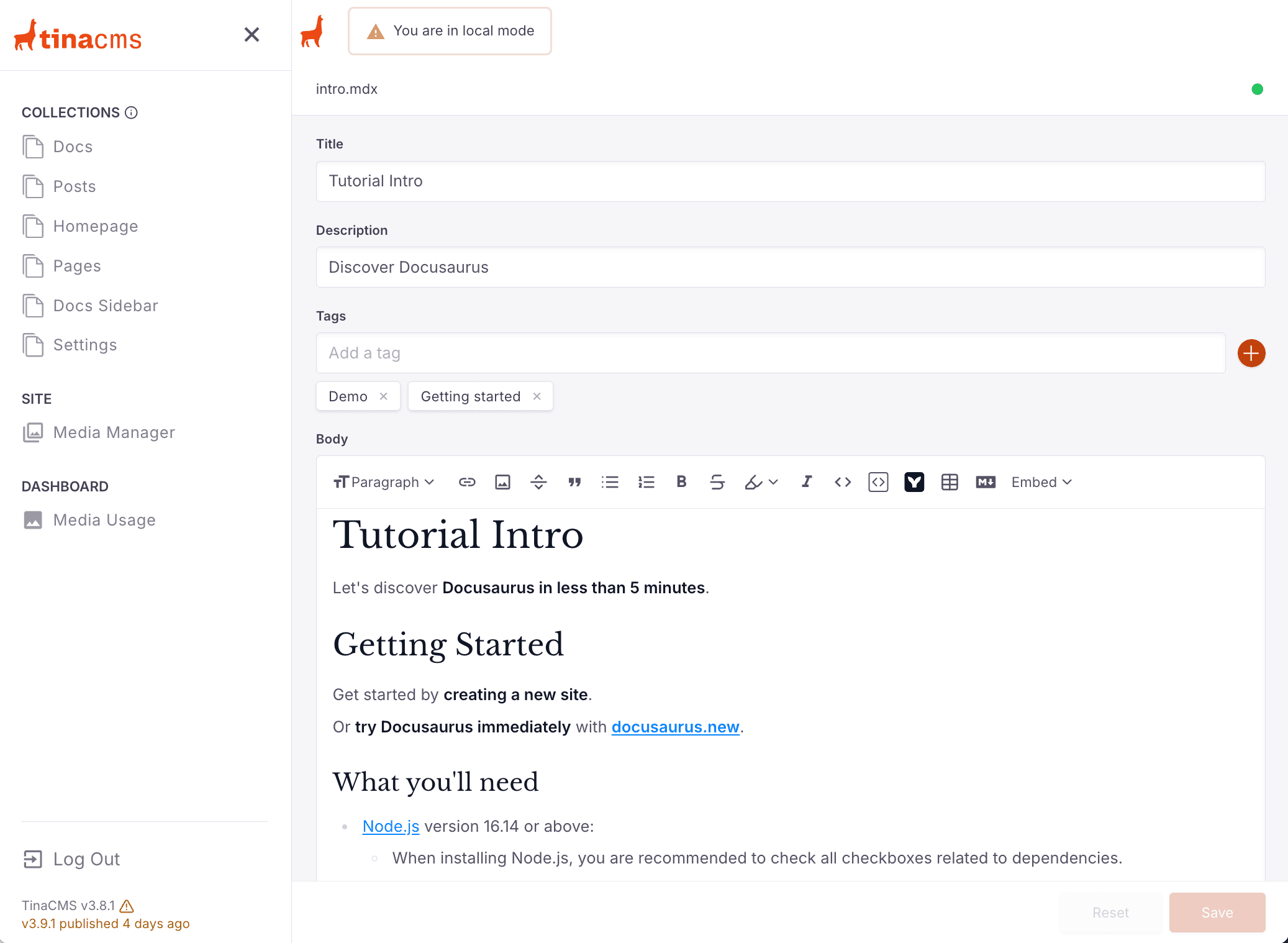This screenshot has width=1288, height=943.
Task: Click the Reset button
Action: coord(1110,913)
